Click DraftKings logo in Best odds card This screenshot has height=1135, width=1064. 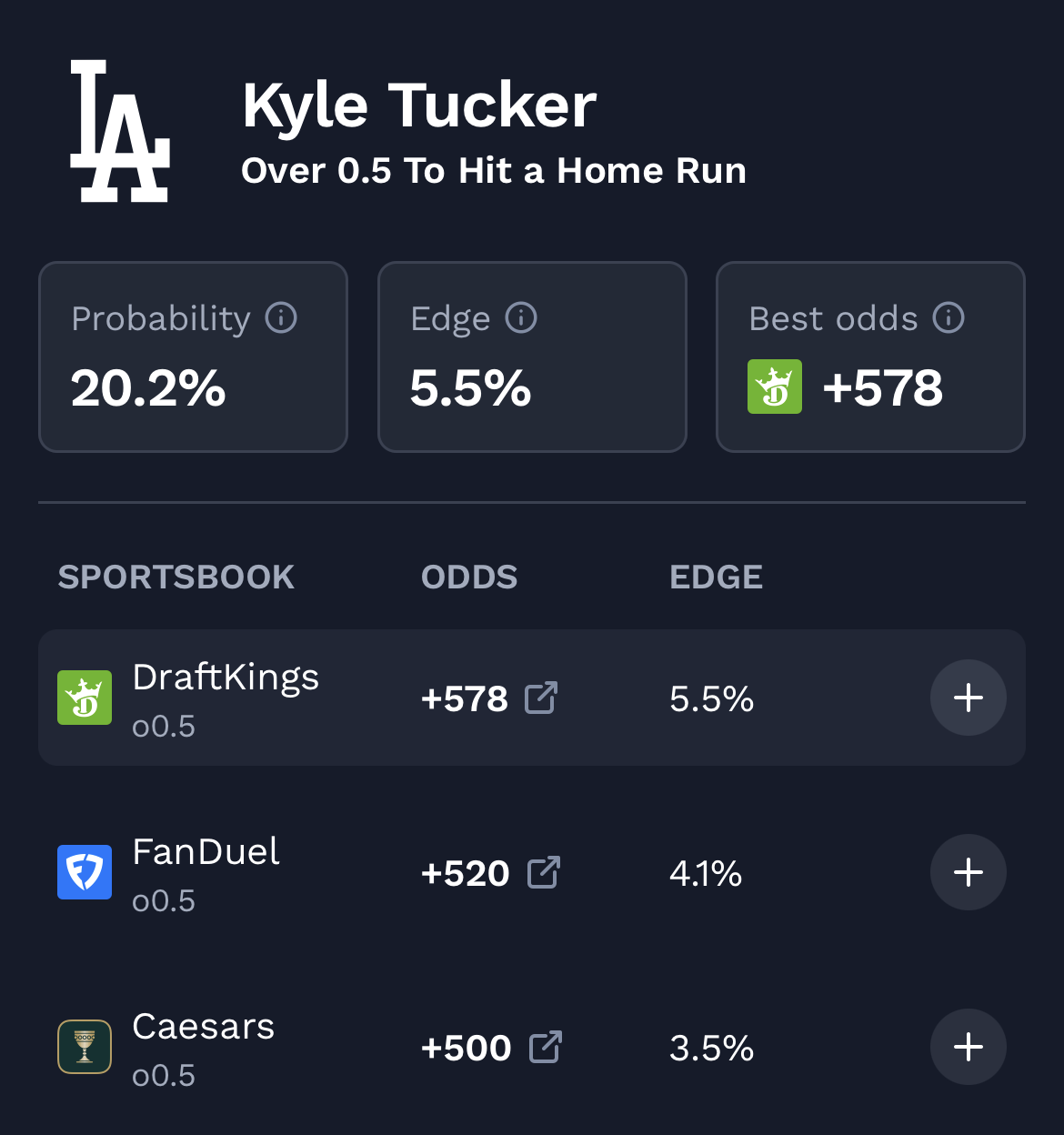pyautogui.click(x=775, y=387)
